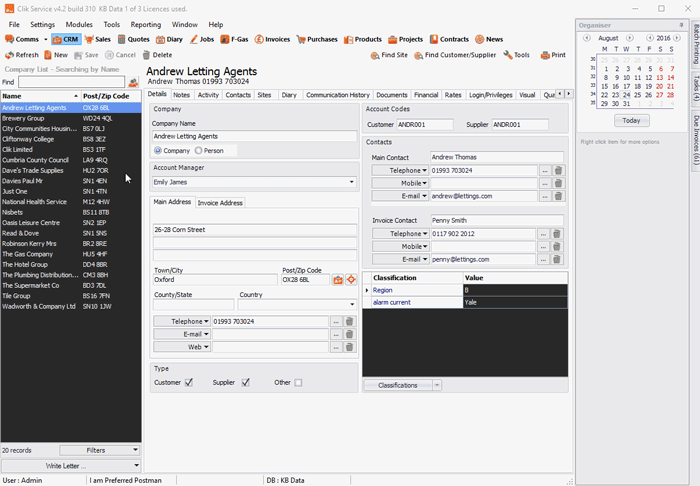Select Cliftonway College in company list
This screenshot has width=700, height=486.
[x=28, y=139]
